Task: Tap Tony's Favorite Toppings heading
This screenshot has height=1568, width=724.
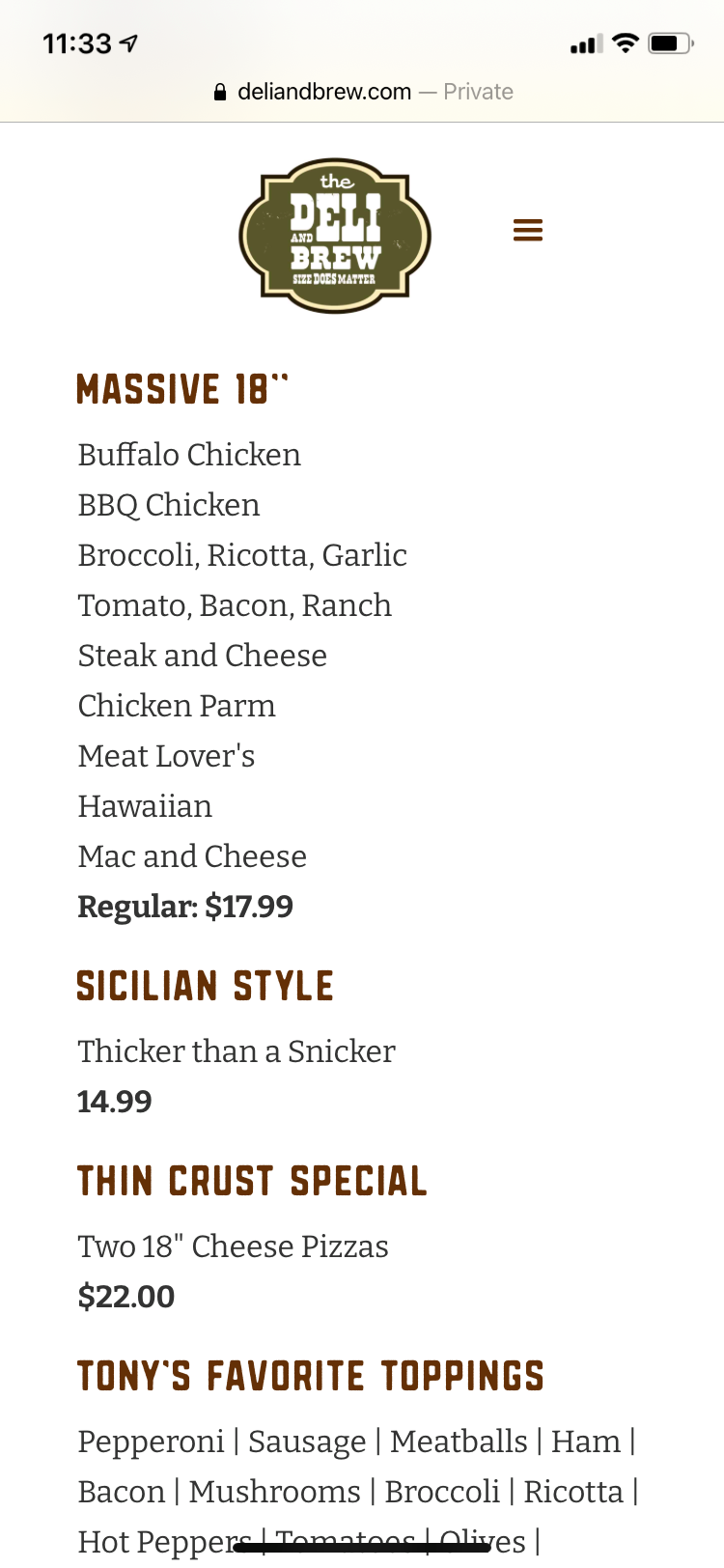Action: tap(311, 1376)
